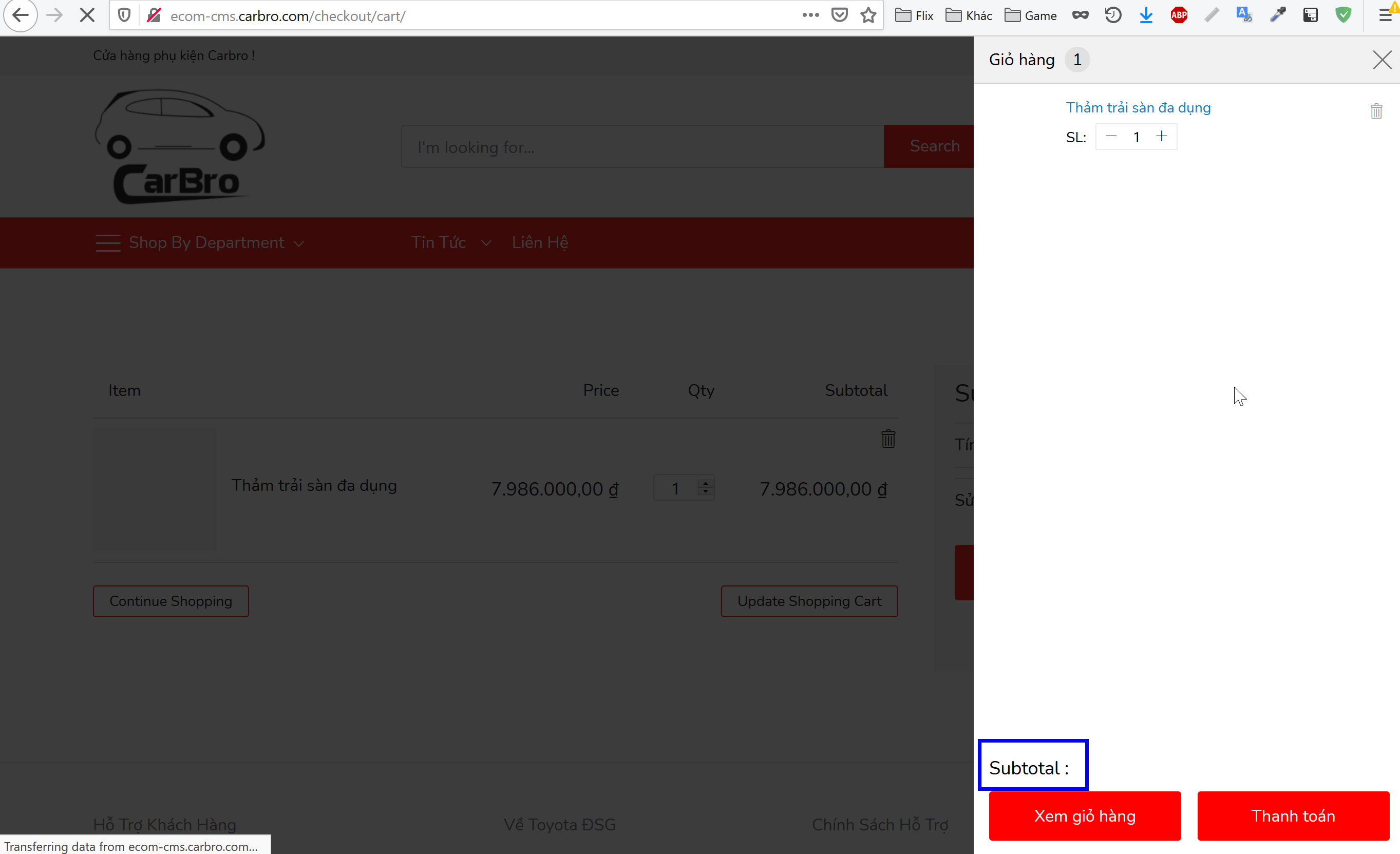The image size is (1400, 854).
Task: Open the Flix bookmarks folder
Action: point(914,15)
